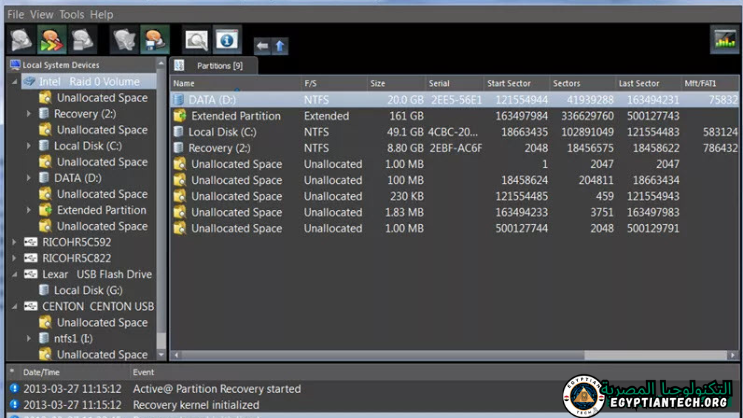The width and height of the screenshot is (743, 418).
Task: Navigate up with the blue up arrow
Action: 280,46
